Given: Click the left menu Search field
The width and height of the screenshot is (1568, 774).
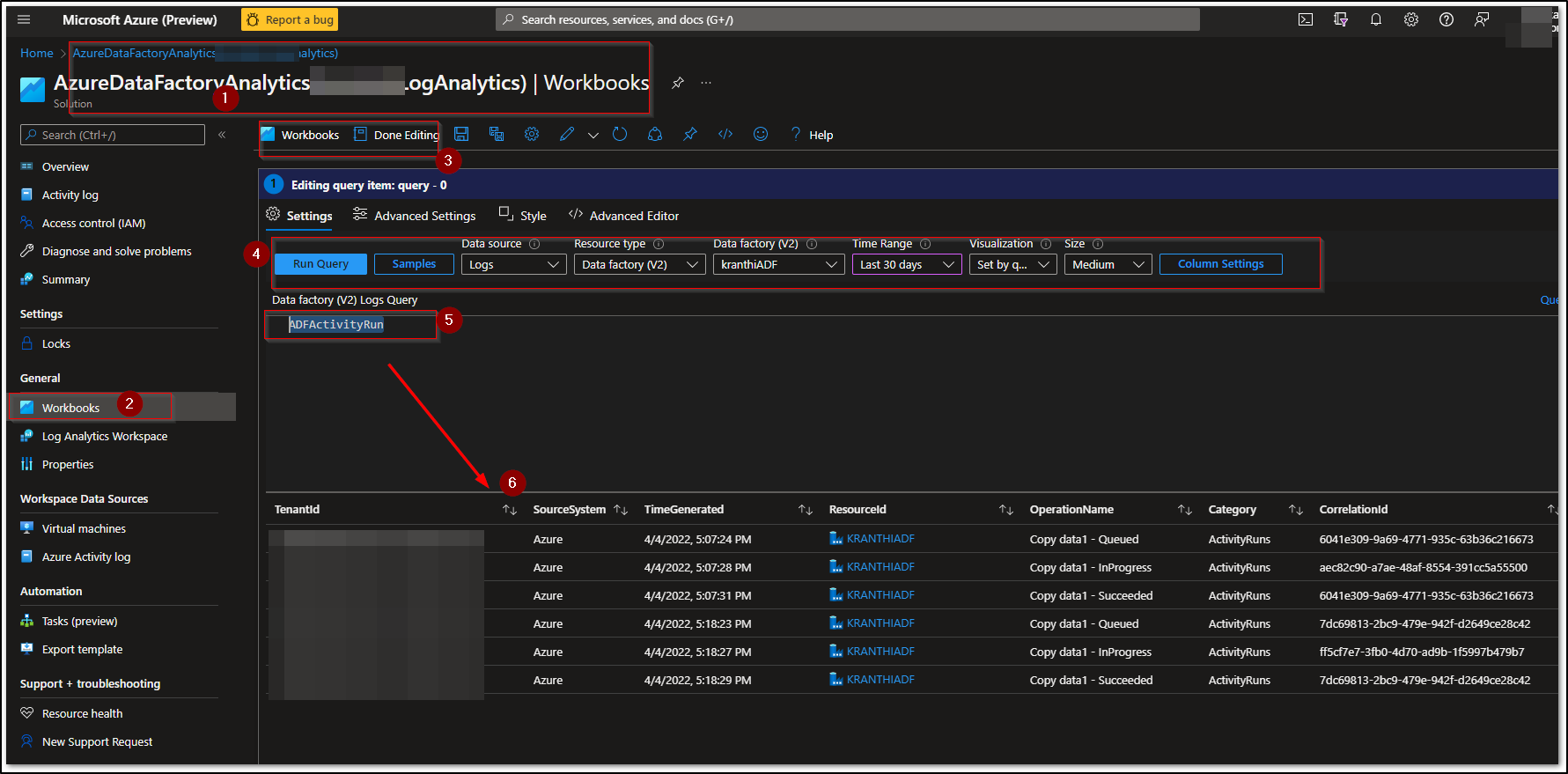Looking at the screenshot, I should (113, 135).
